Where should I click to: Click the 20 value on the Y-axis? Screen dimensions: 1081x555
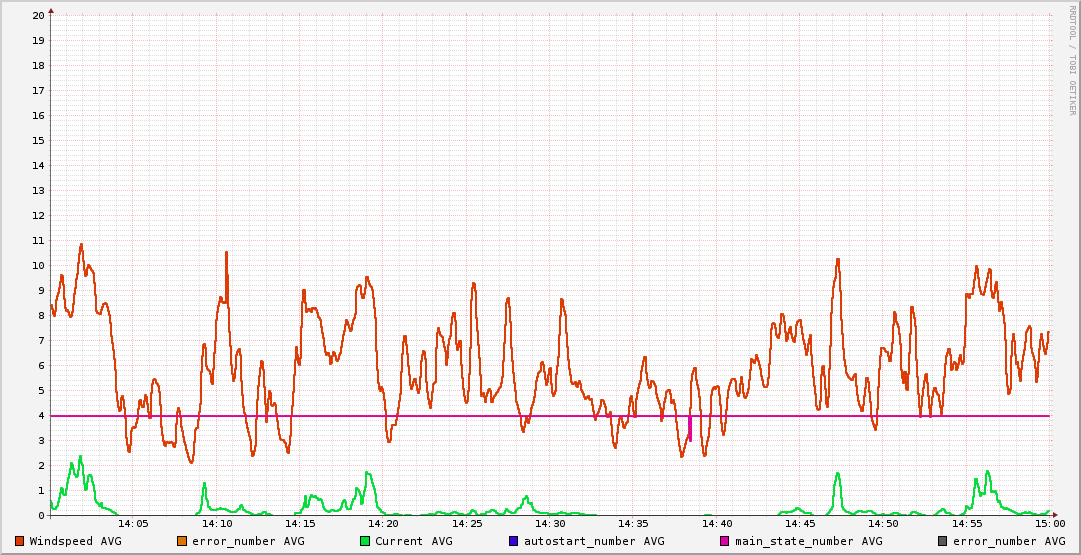(x=38, y=16)
